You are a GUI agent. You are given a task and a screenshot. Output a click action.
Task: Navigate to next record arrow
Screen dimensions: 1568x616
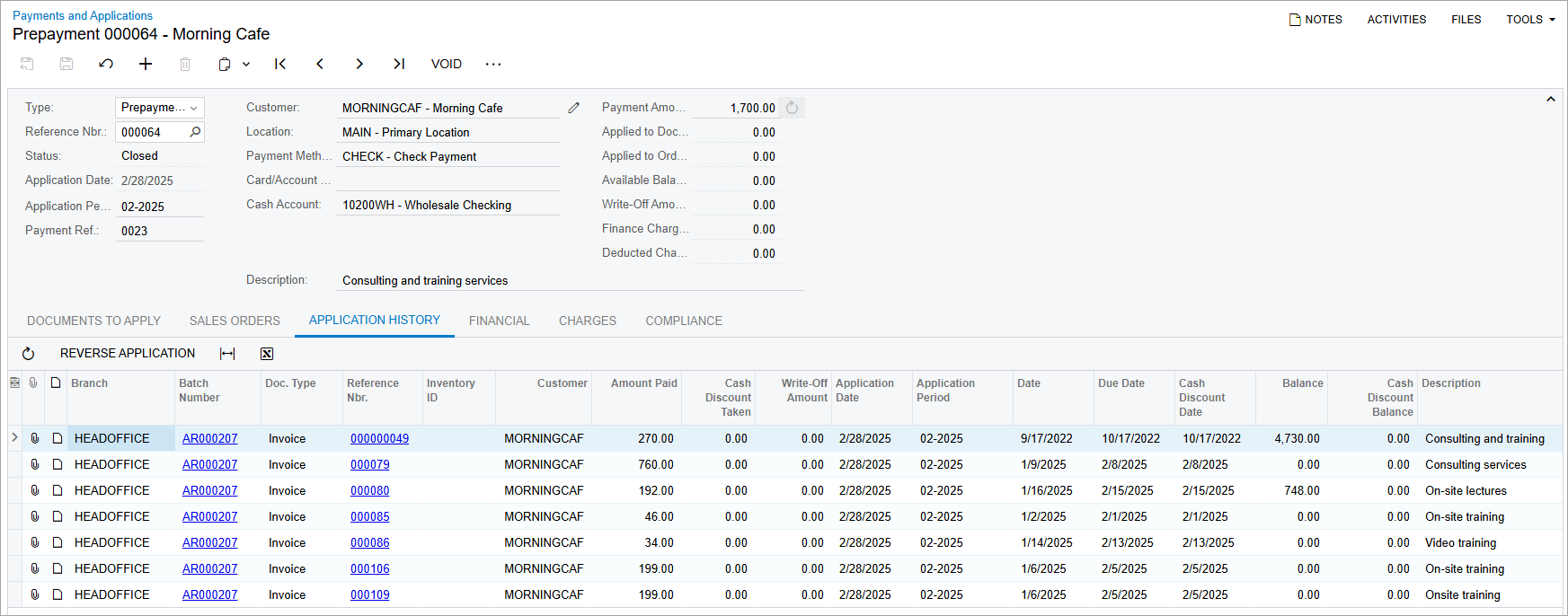(359, 64)
